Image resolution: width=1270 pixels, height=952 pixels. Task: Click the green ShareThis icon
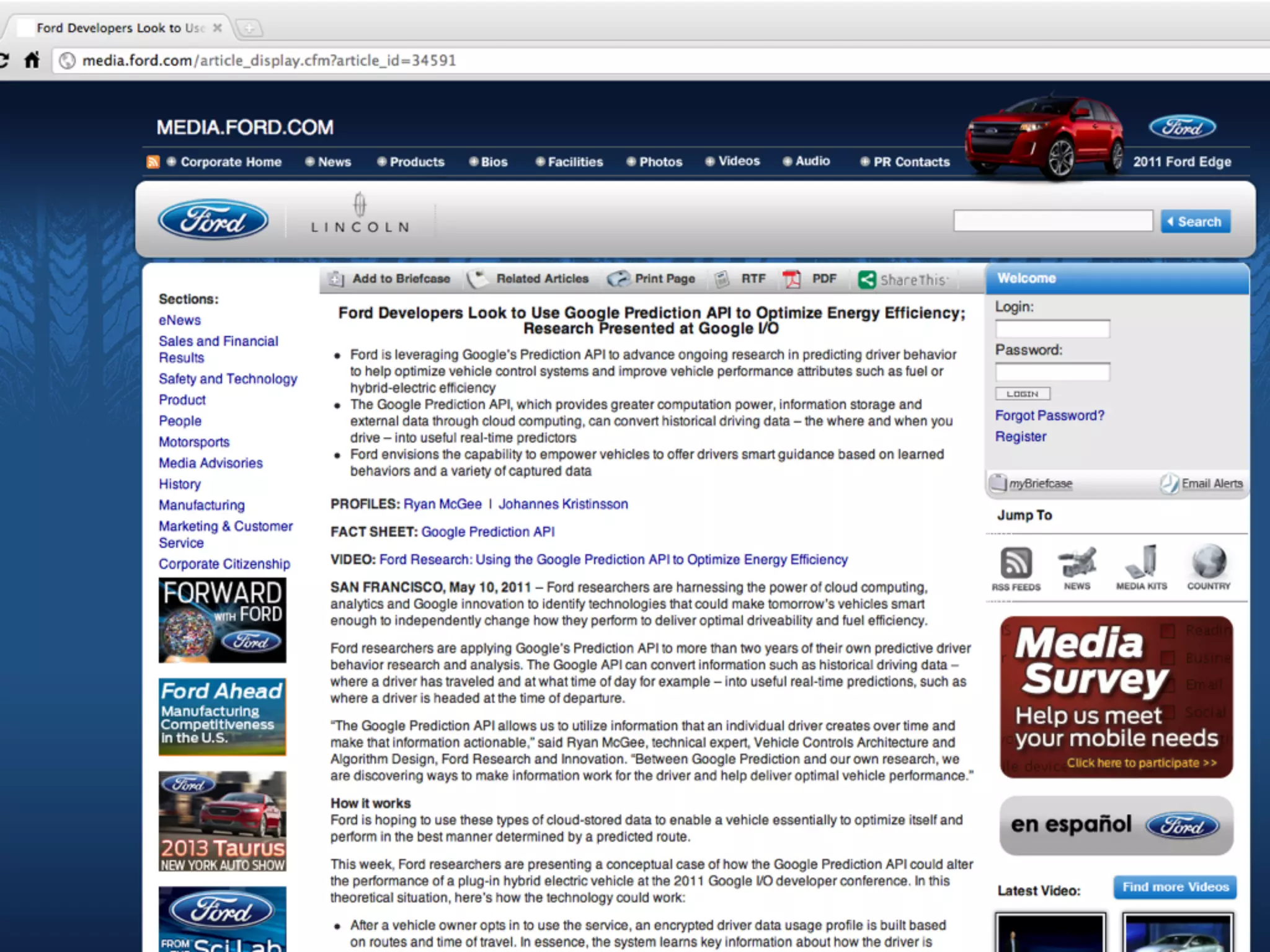point(866,280)
